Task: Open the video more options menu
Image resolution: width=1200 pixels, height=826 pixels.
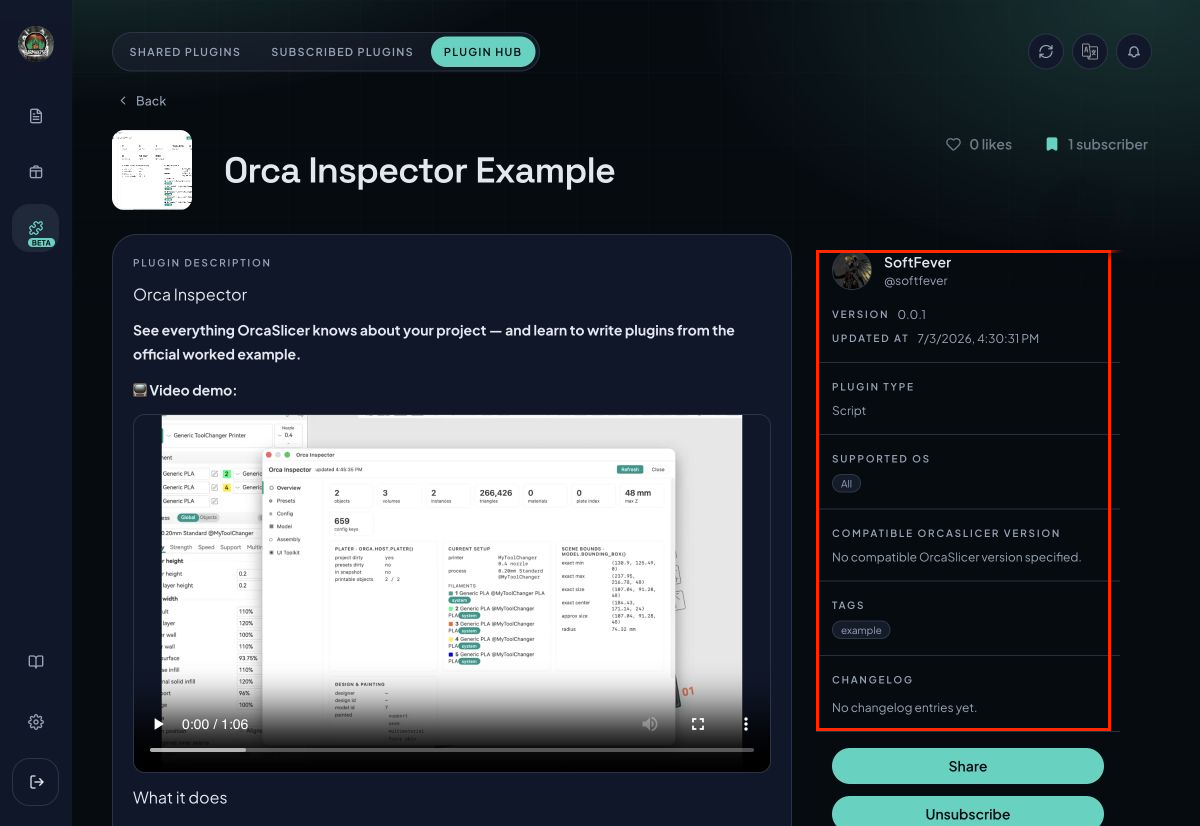Action: 746,724
